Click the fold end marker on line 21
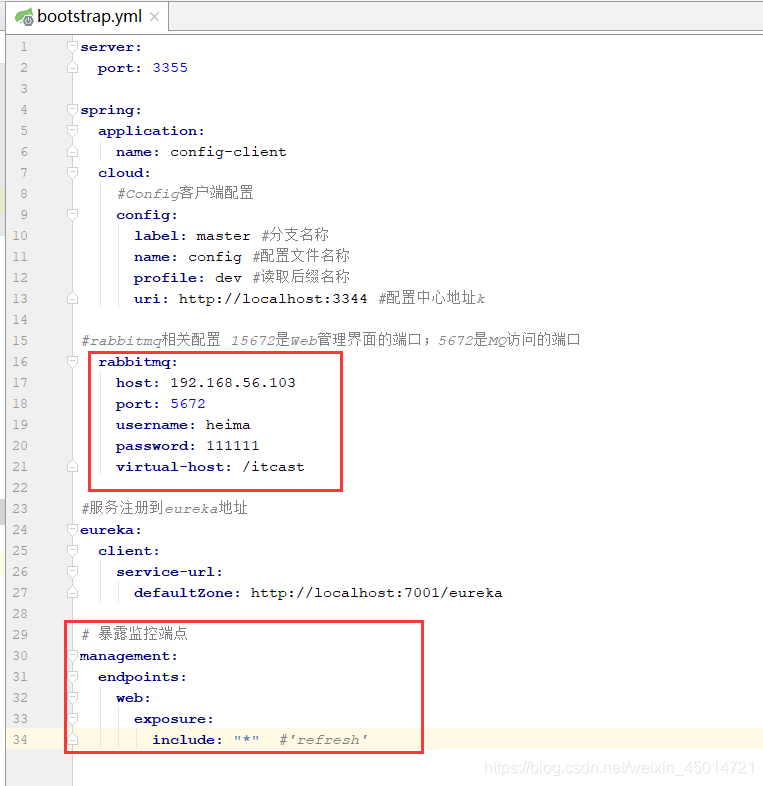763x786 pixels. [x=72, y=467]
